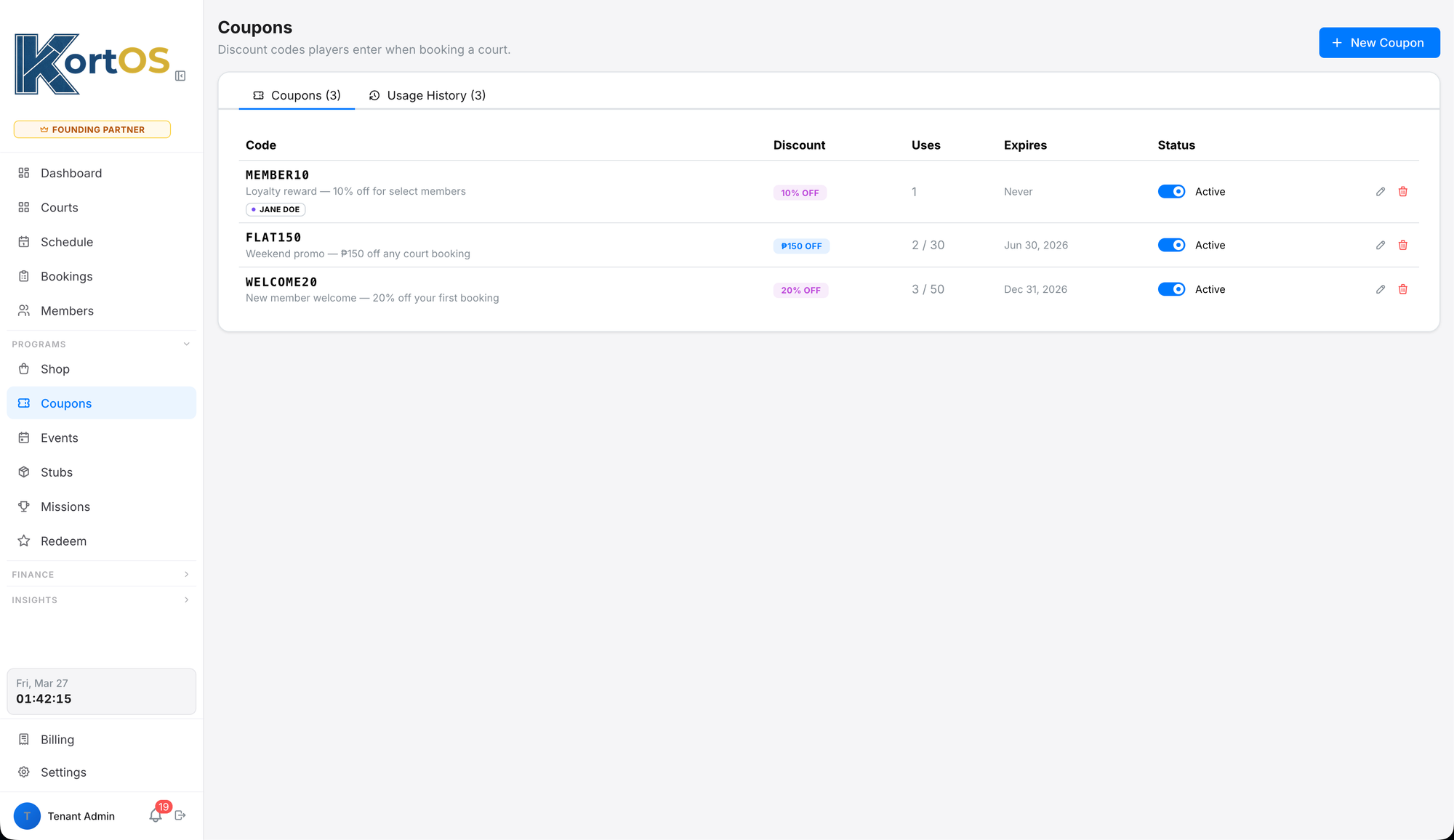
Task: Delete the WELCOME20 coupon with trash icon
Action: pos(1403,289)
